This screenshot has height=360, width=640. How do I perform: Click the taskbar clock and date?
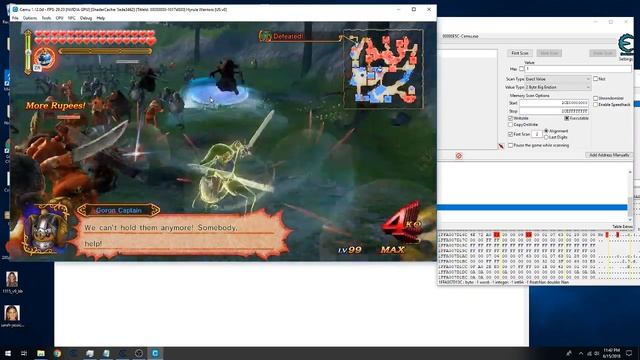click(x=611, y=353)
